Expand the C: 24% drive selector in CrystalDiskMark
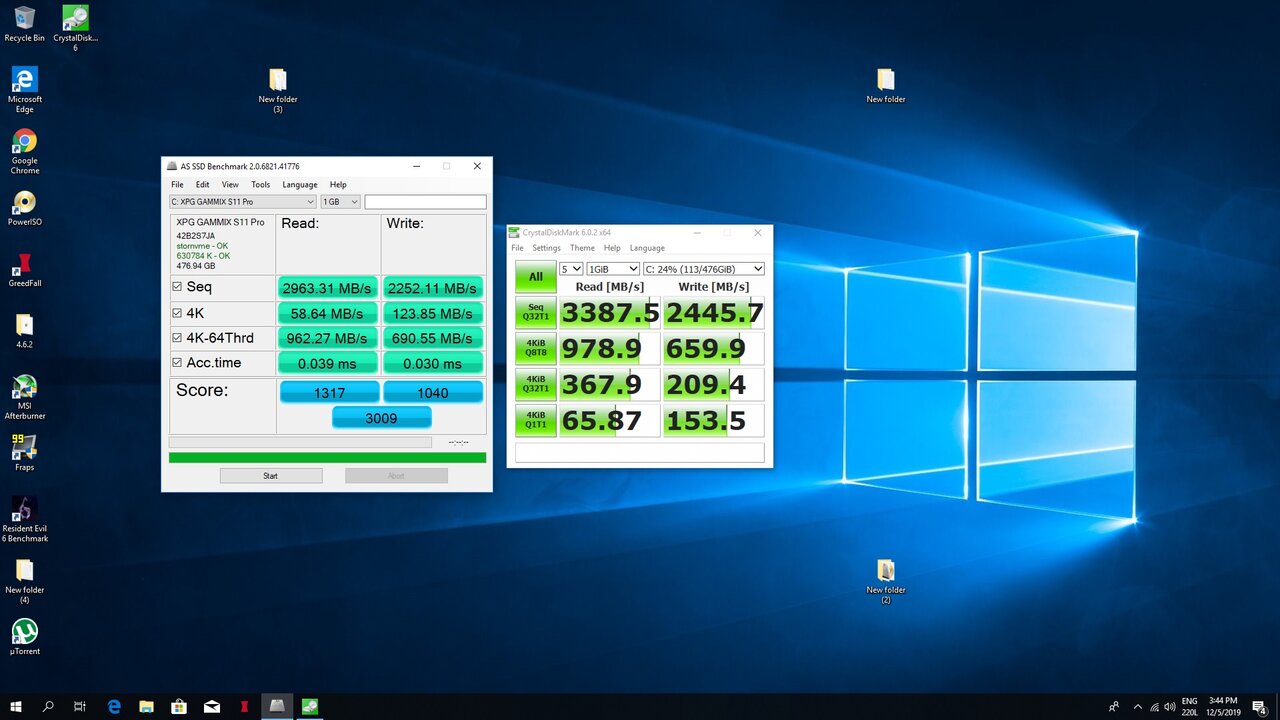Screen dimensions: 1280x720 [704, 269]
